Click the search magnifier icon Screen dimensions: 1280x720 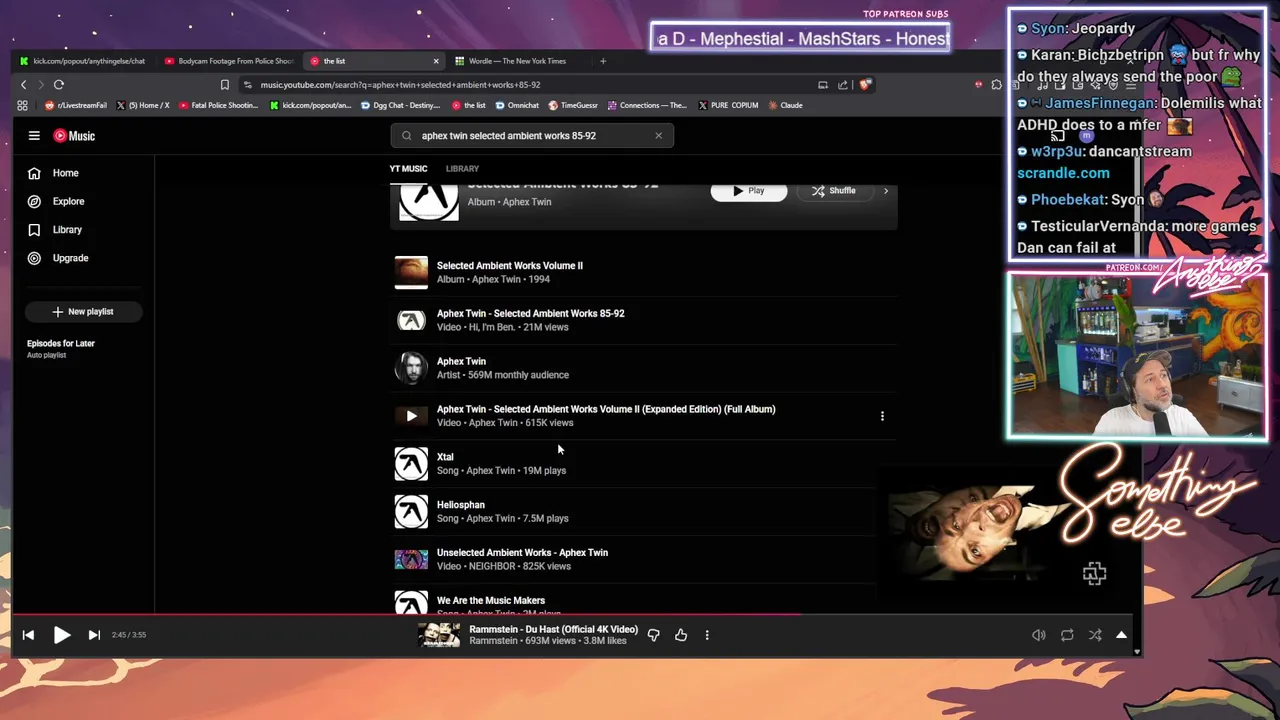tap(406, 135)
